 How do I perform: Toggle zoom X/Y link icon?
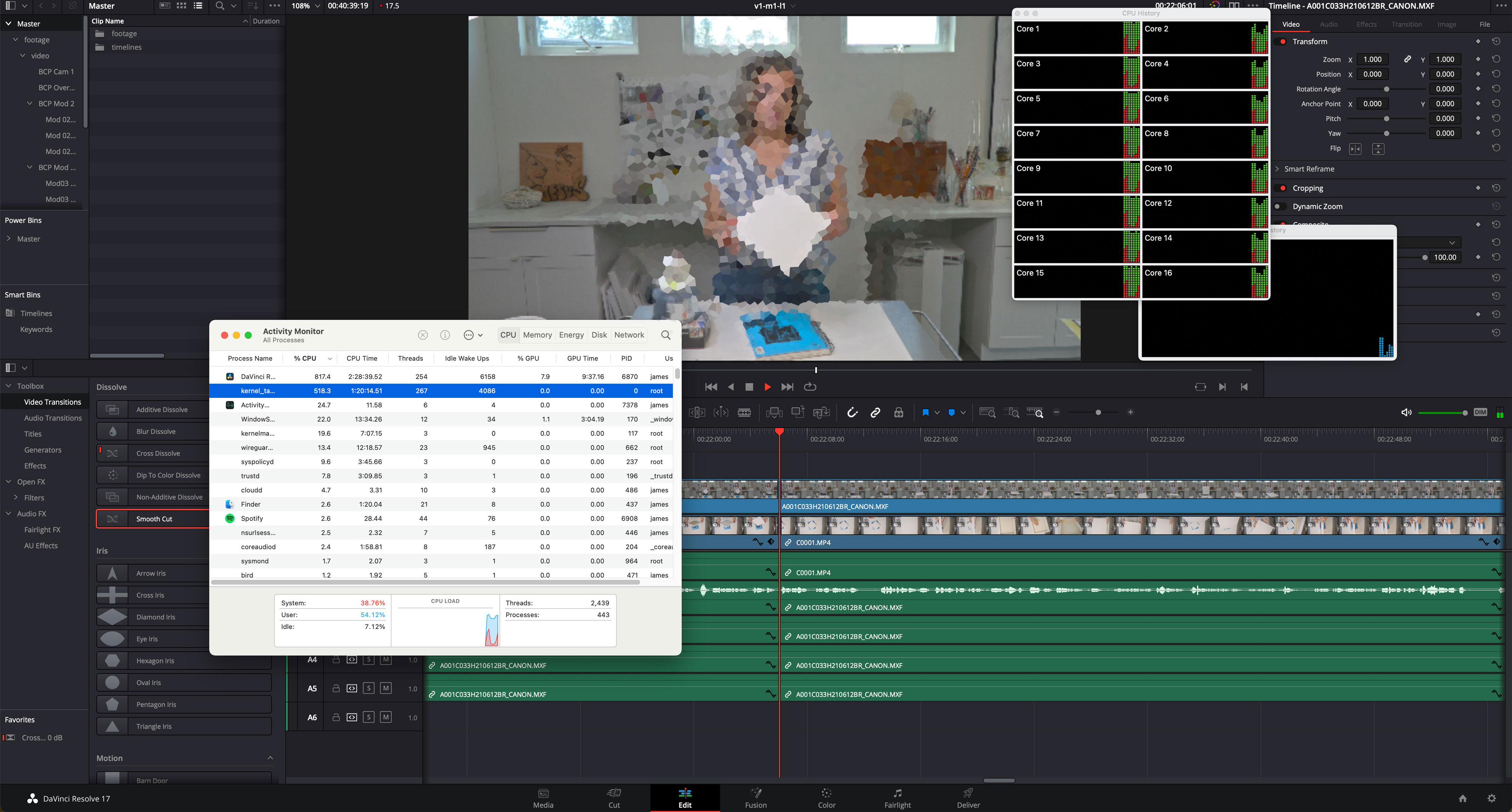coord(1407,59)
